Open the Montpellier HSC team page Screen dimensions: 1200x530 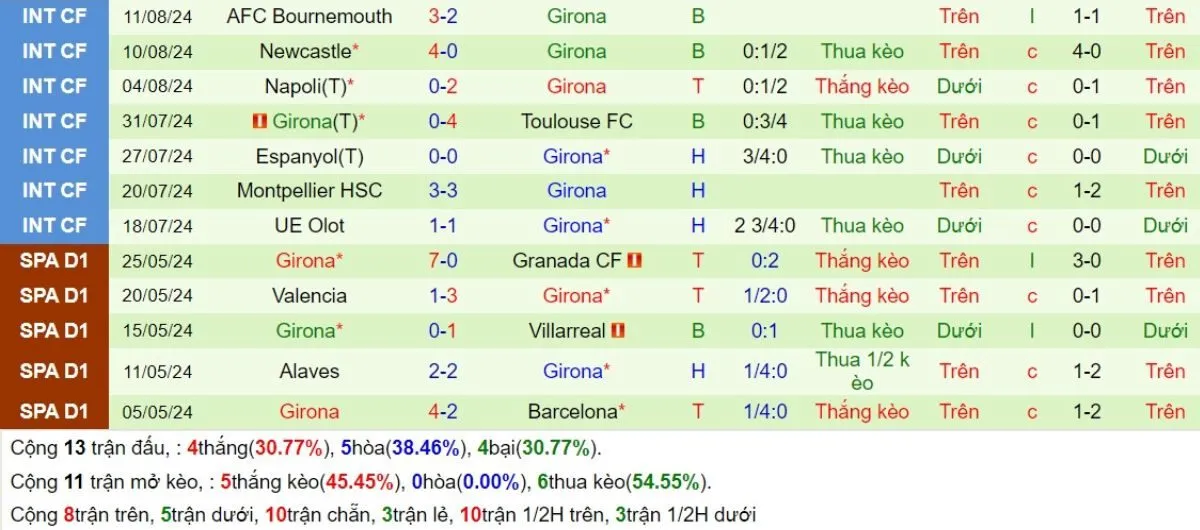click(x=309, y=191)
